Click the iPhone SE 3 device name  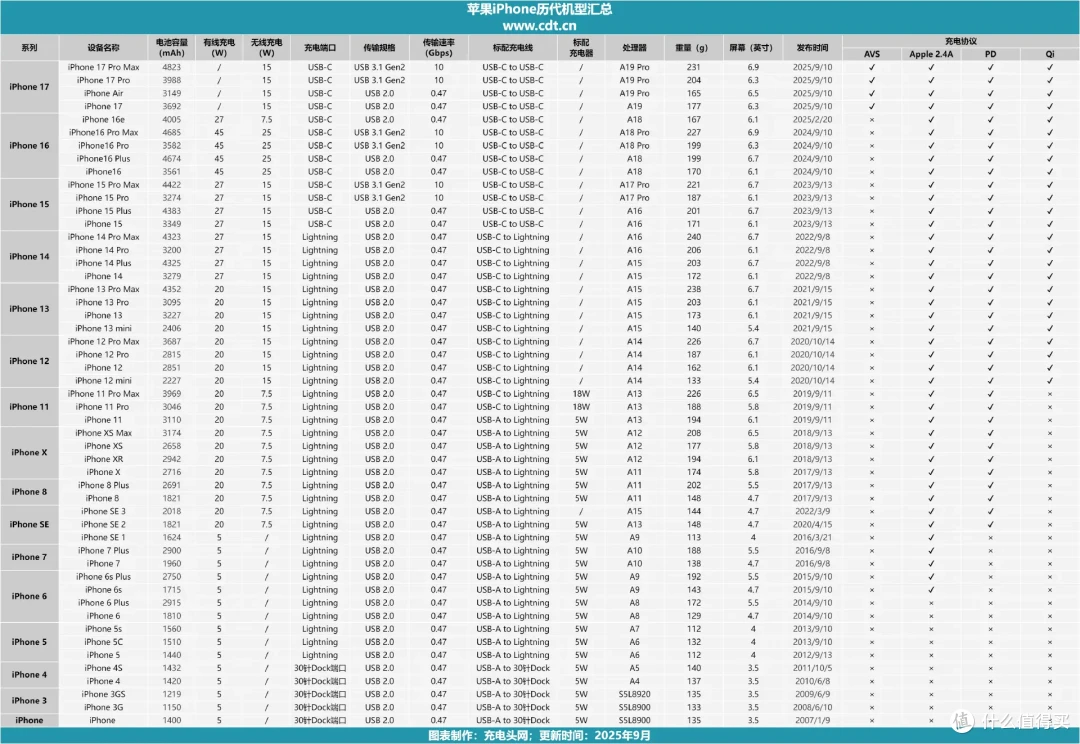tap(103, 511)
